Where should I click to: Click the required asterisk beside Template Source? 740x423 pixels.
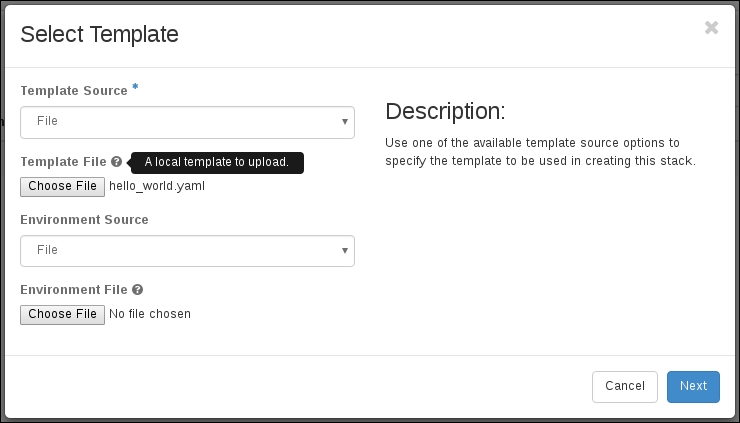coord(135,88)
